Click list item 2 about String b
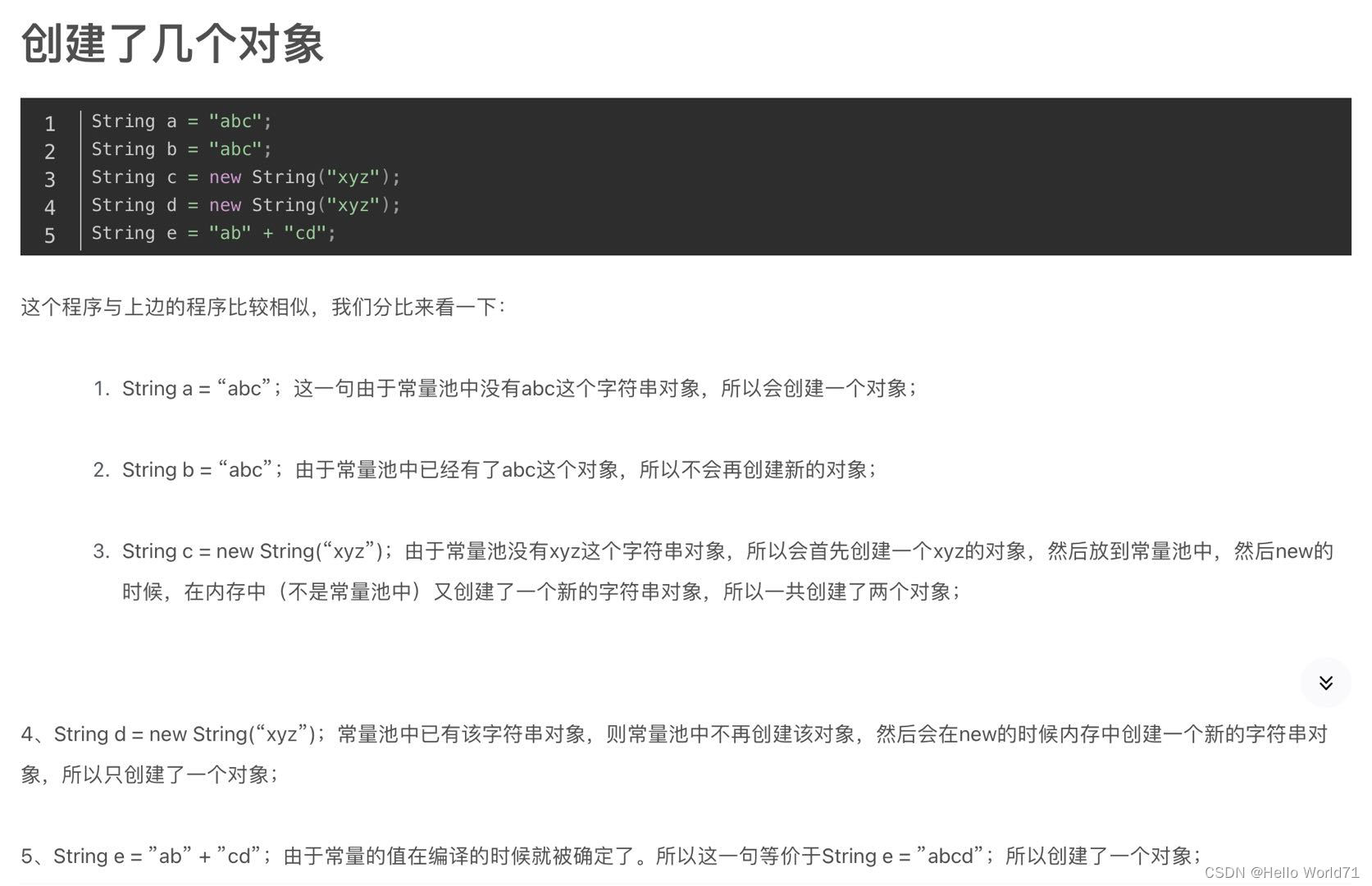 pyautogui.click(x=485, y=469)
